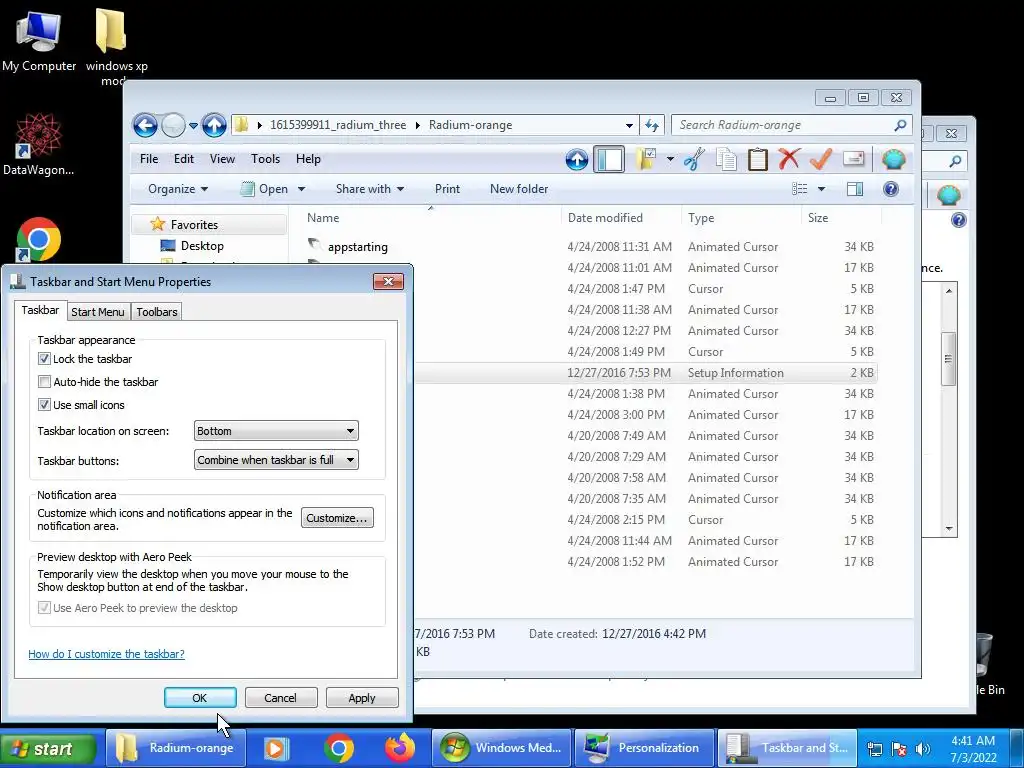1024x768 pixels.
Task: Open the Folder Options icon dropdown arrow
Action: (x=670, y=159)
